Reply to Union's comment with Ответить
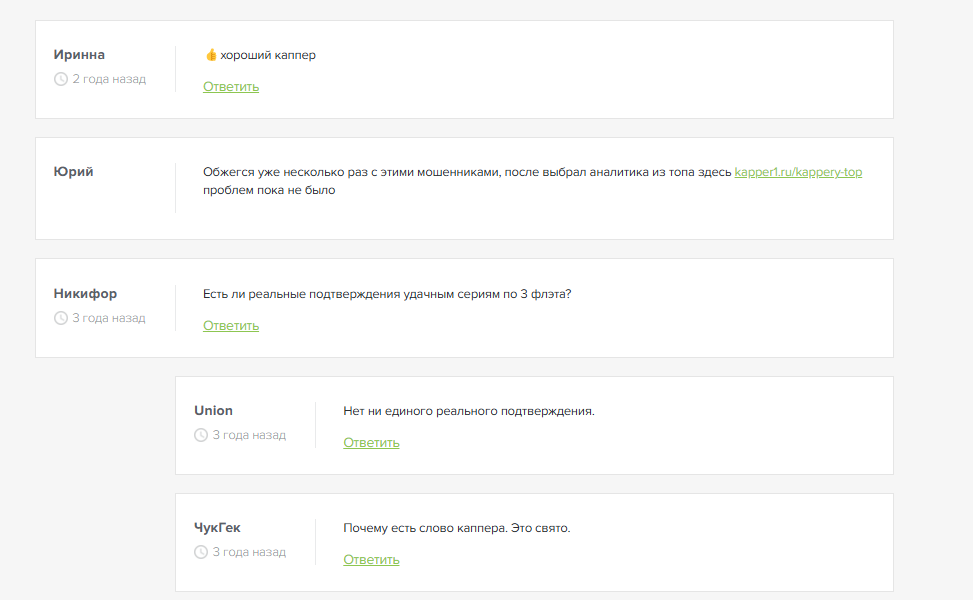This screenshot has height=600, width=973. click(x=371, y=443)
